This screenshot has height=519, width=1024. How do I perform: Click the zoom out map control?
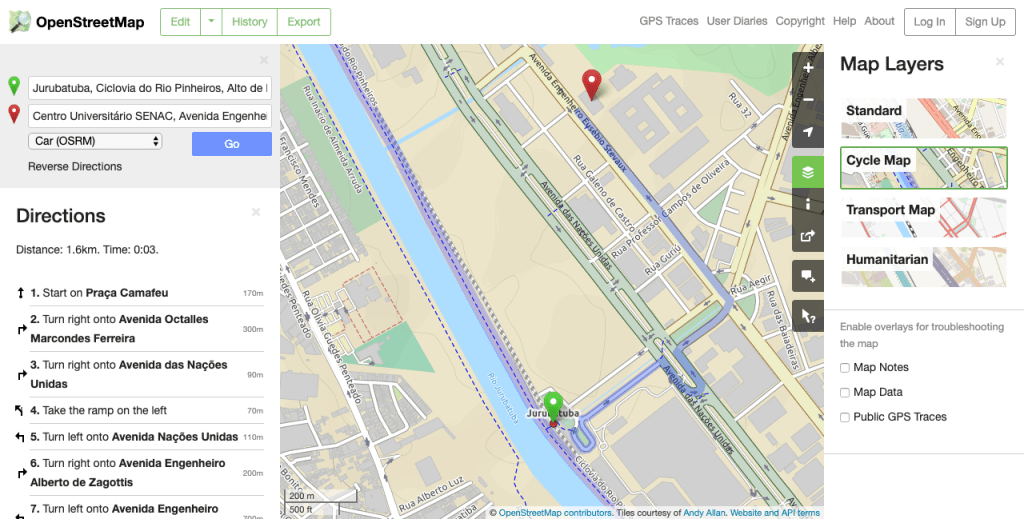(808, 100)
